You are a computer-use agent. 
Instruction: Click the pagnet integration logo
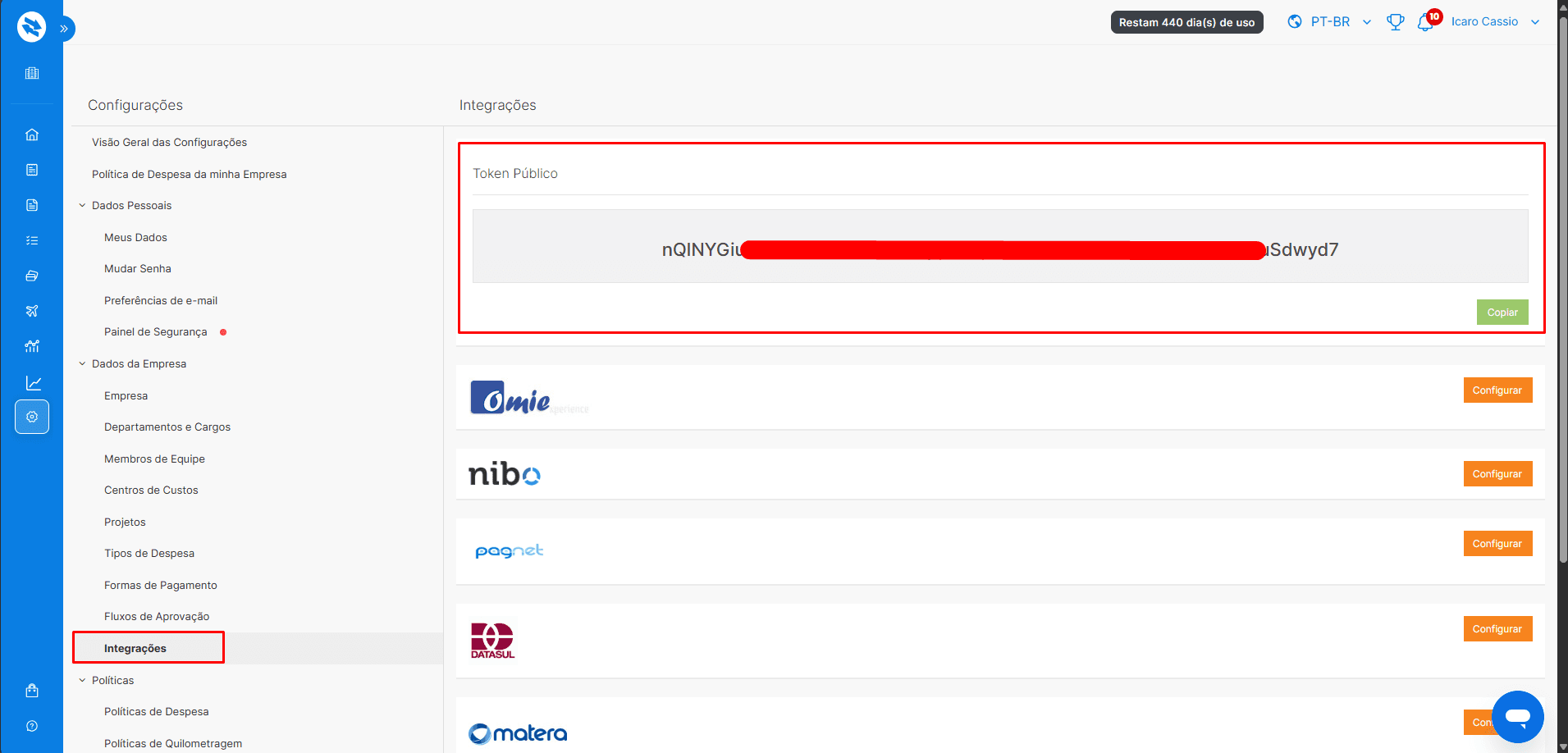point(509,551)
